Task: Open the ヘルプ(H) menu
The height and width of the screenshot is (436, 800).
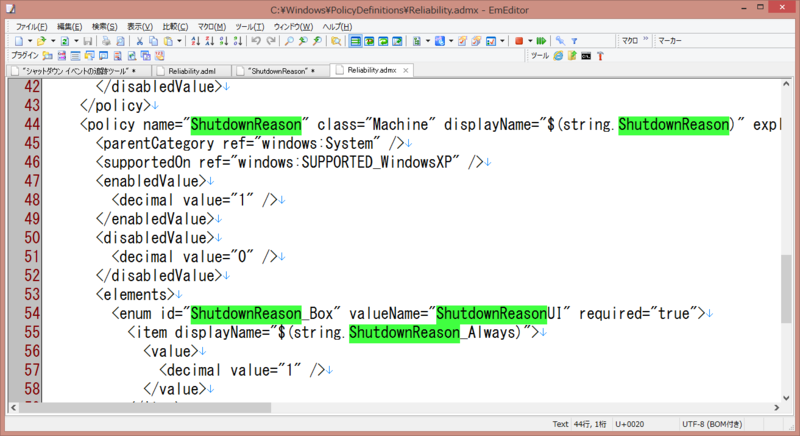Action: [337, 27]
